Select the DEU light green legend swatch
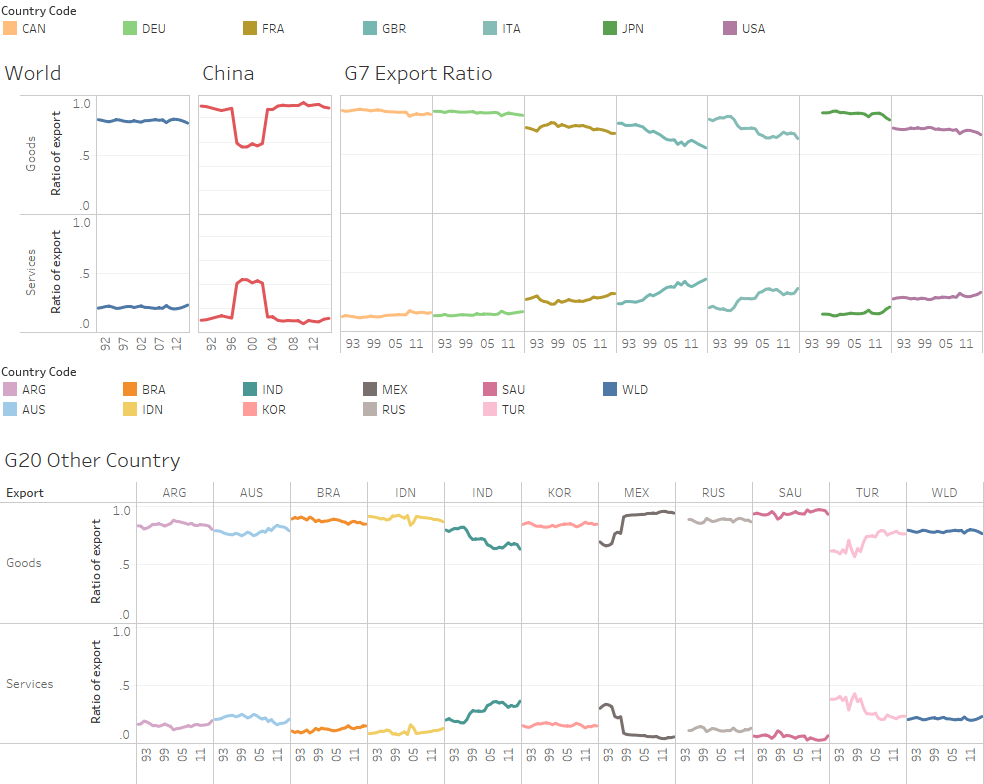984x784 pixels. [130, 28]
